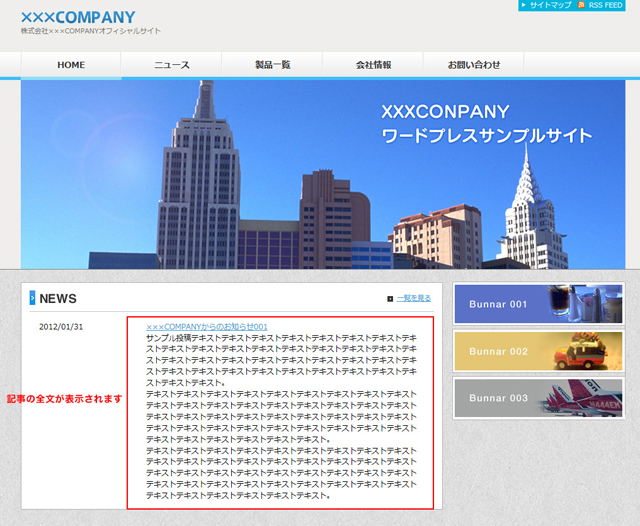Open the ×××COMPANYからのお知らせ001 article

[x=207, y=327]
